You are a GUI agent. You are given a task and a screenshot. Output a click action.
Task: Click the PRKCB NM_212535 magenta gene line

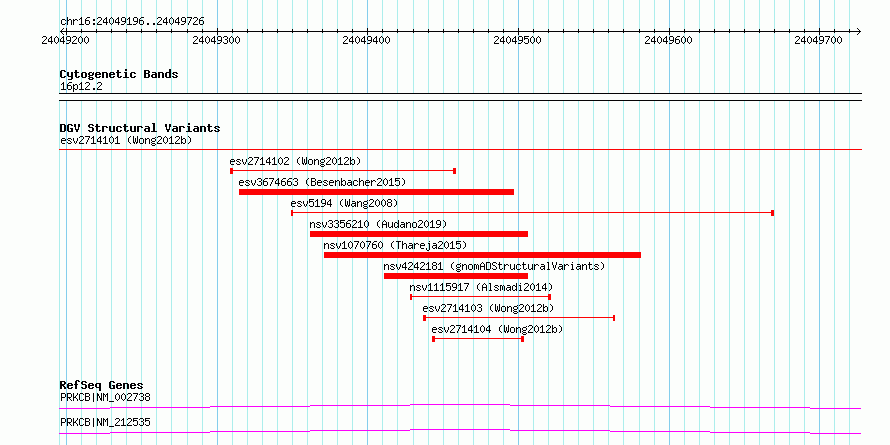point(460,431)
